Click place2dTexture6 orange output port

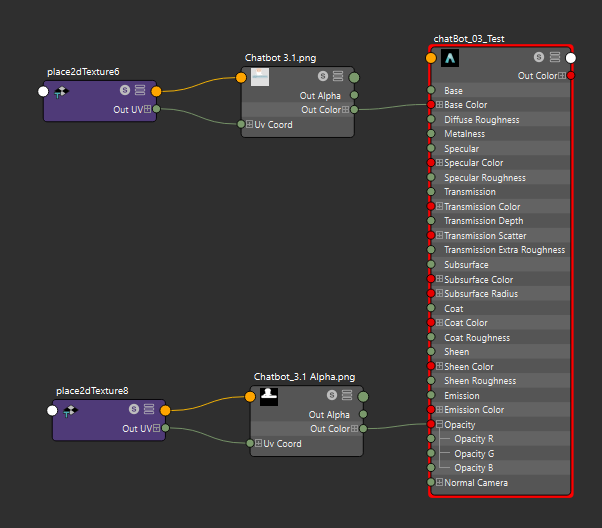pos(156,91)
